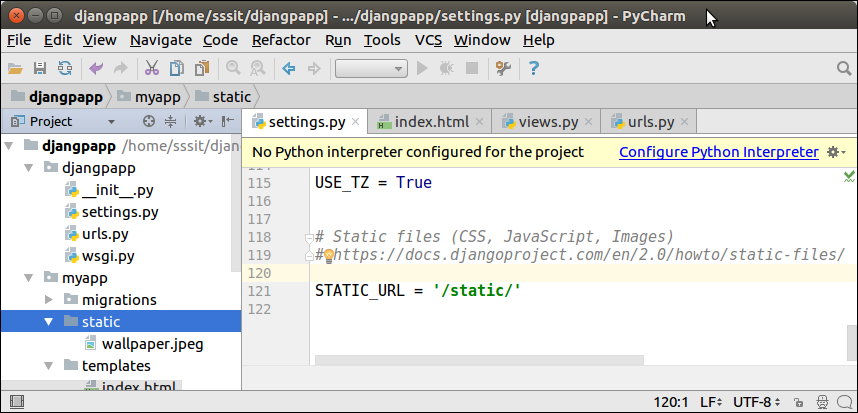Click the Find magnifier icon in toolbar
Screen dimensions: 858x413
click(233, 68)
